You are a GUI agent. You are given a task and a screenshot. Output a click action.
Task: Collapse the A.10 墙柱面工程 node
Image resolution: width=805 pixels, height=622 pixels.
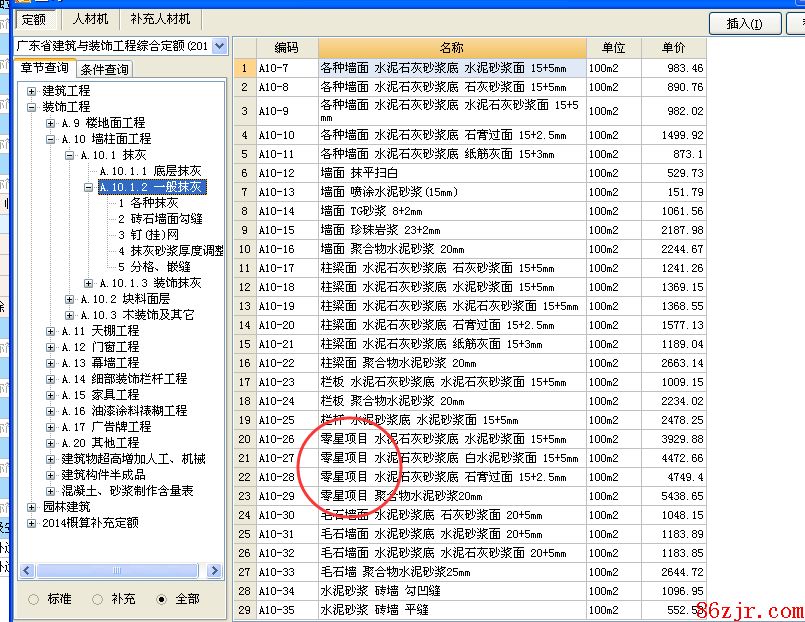pyautogui.click(x=51, y=139)
